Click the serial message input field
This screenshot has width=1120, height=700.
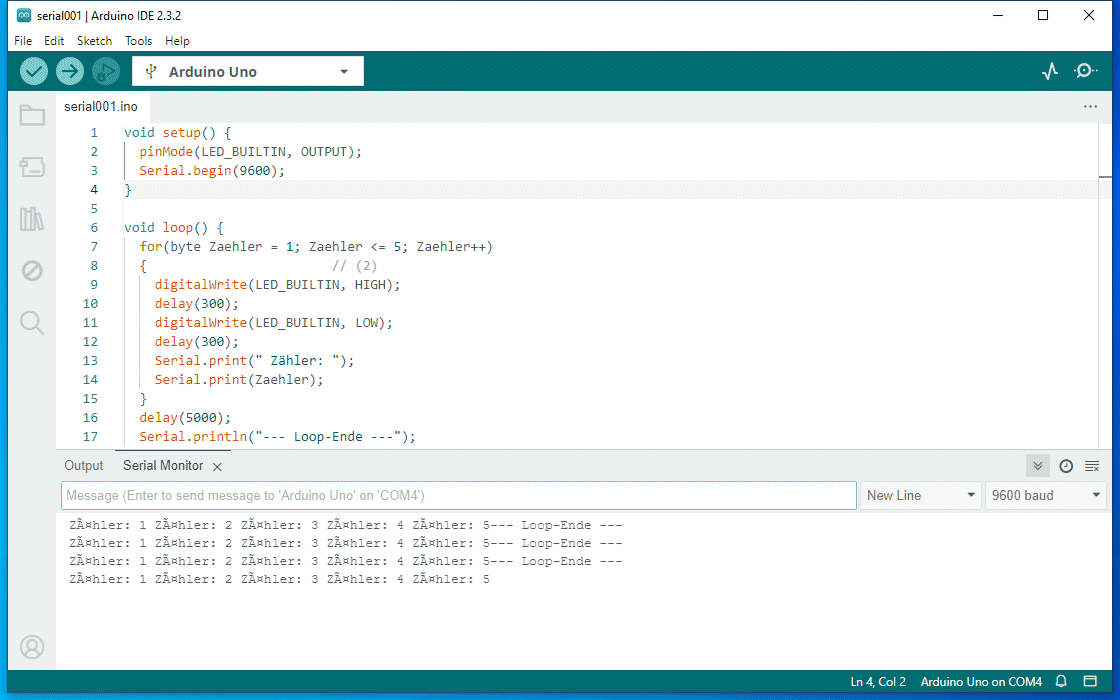coord(459,495)
